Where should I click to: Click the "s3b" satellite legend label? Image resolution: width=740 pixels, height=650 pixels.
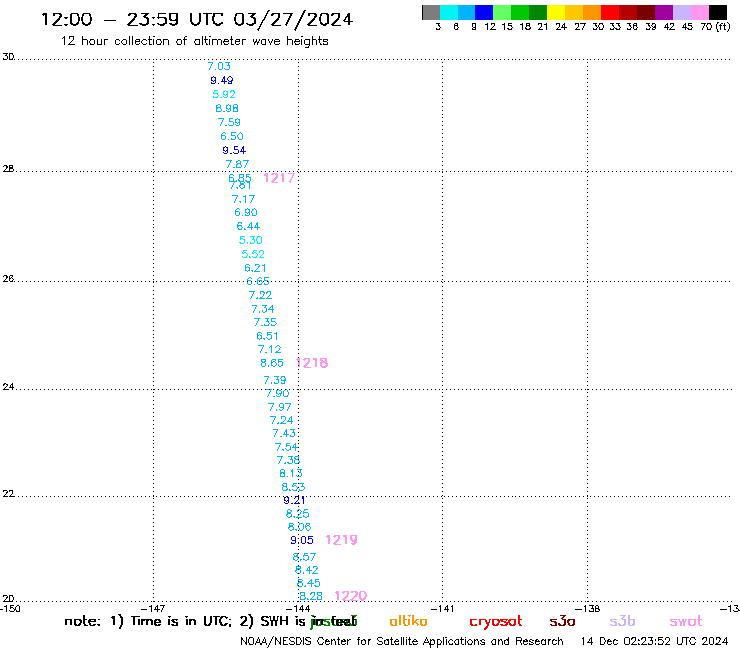pyautogui.click(x=622, y=621)
